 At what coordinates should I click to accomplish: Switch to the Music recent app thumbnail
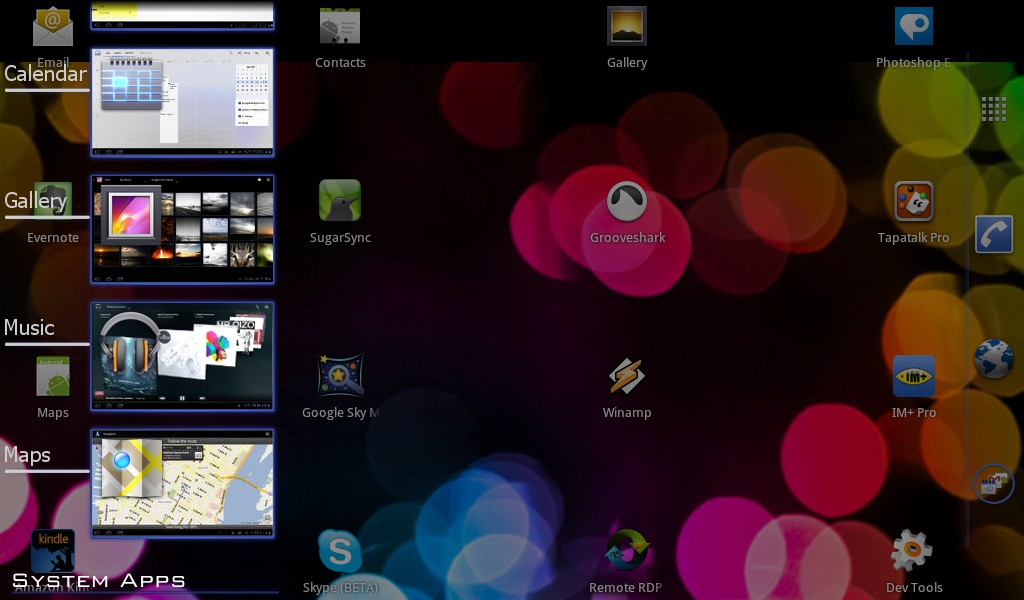182,356
